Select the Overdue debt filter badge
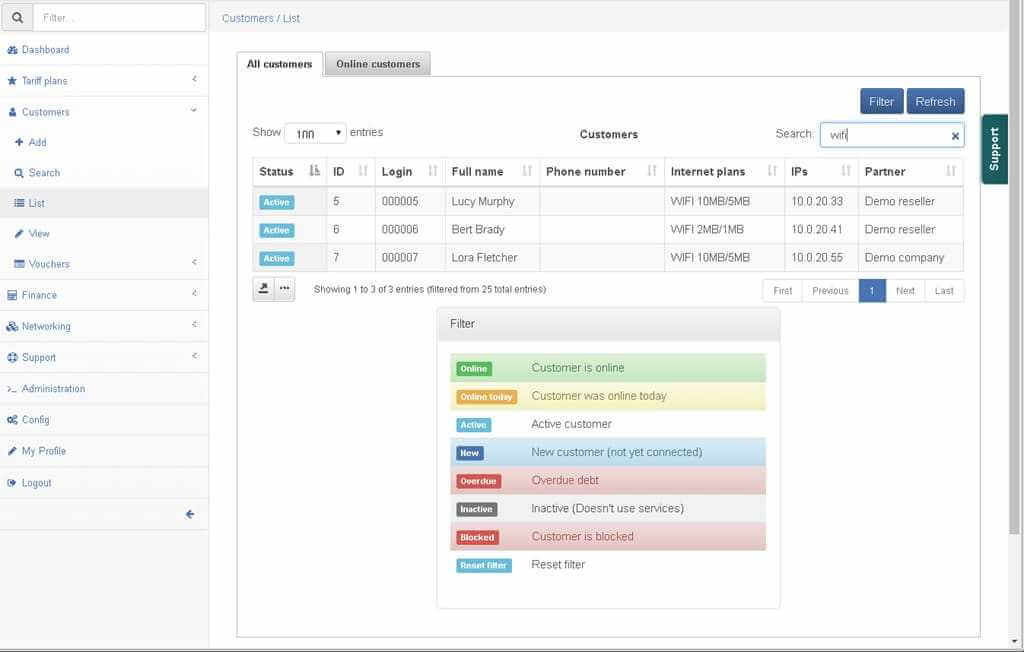The image size is (1024, 652). pyautogui.click(x=478, y=481)
